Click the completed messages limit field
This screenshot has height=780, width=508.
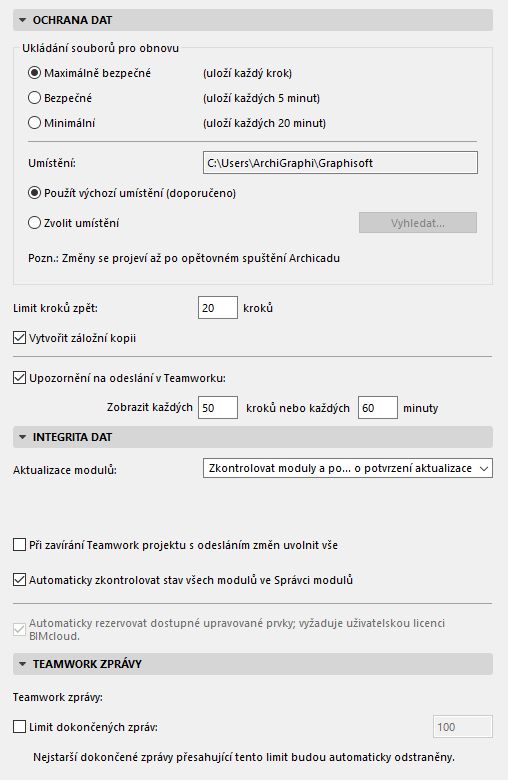coord(463,727)
